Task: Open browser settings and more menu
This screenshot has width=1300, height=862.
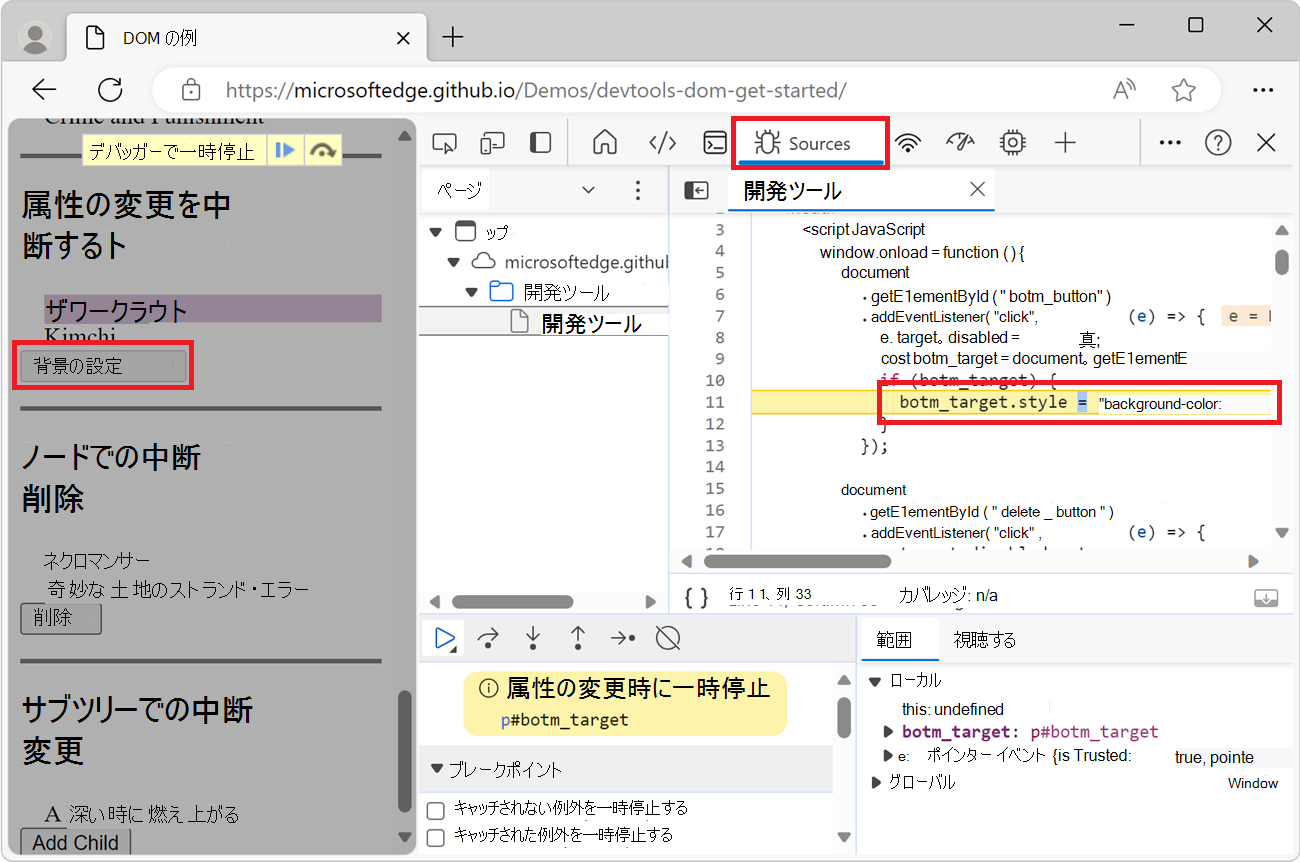Action: click(x=1264, y=90)
